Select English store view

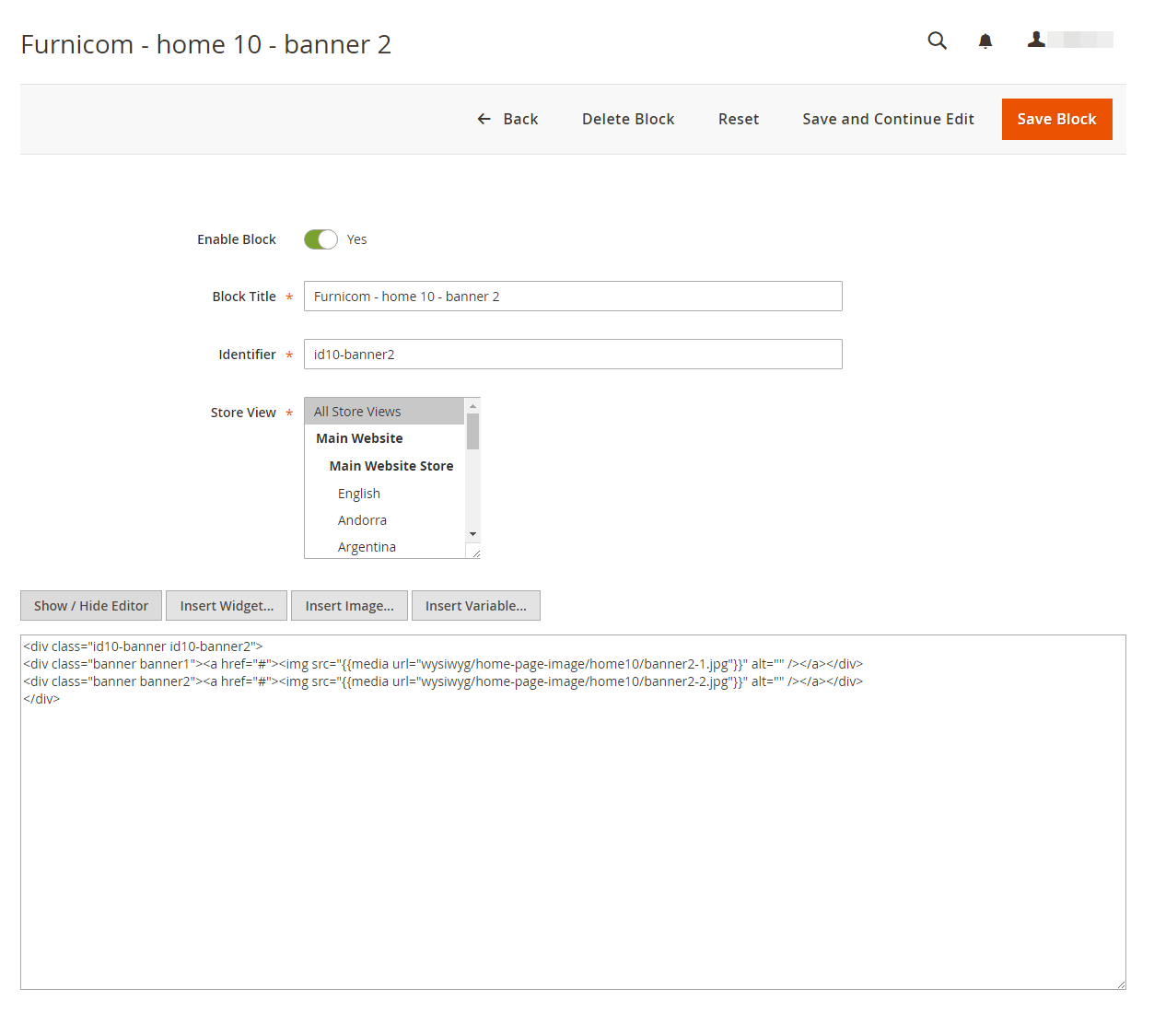[x=359, y=494]
